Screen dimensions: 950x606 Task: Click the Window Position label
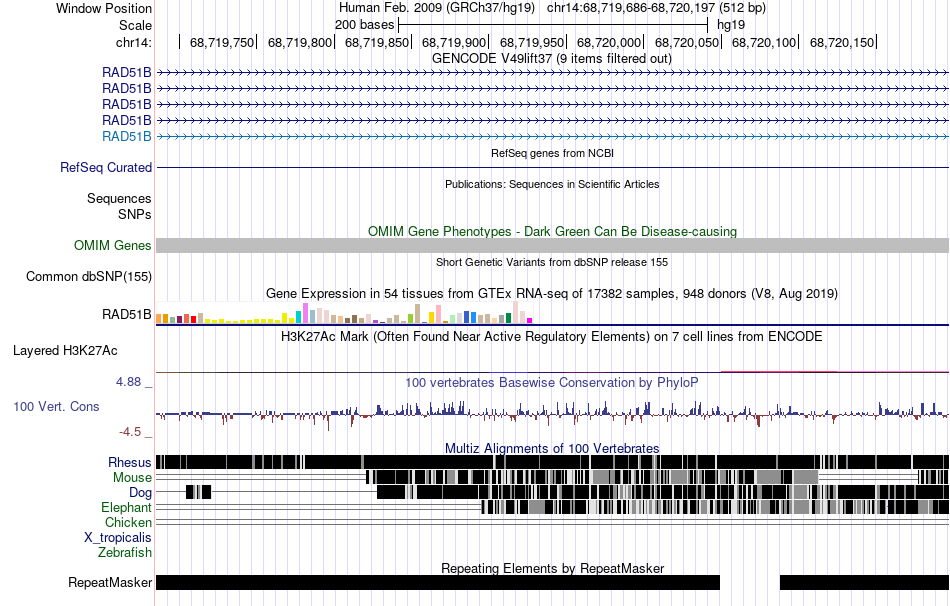click(104, 8)
